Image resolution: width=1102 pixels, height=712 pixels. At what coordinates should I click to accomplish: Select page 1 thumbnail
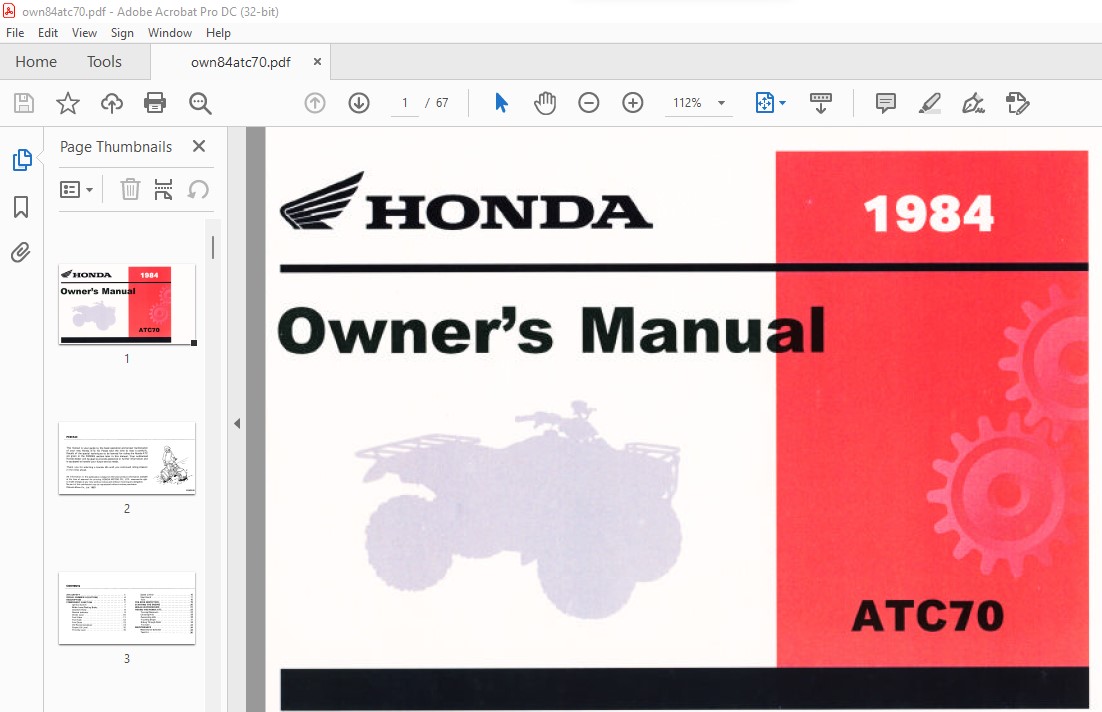[127, 304]
